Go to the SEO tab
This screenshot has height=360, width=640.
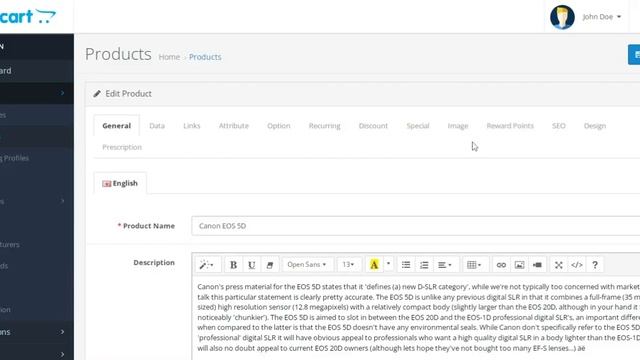[559, 126]
